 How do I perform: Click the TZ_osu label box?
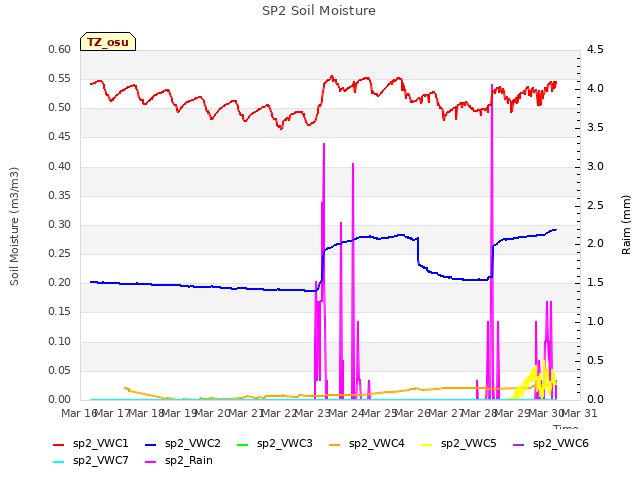pyautogui.click(x=108, y=42)
